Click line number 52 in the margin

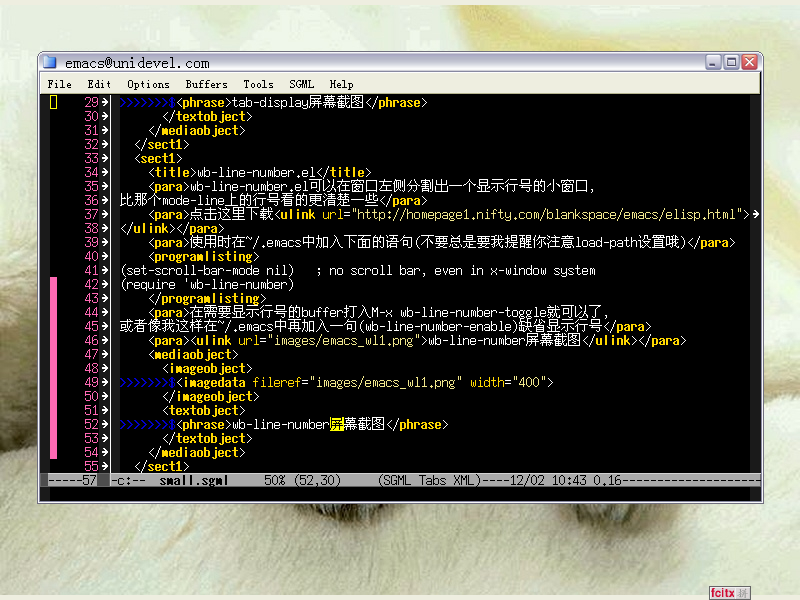click(x=91, y=424)
